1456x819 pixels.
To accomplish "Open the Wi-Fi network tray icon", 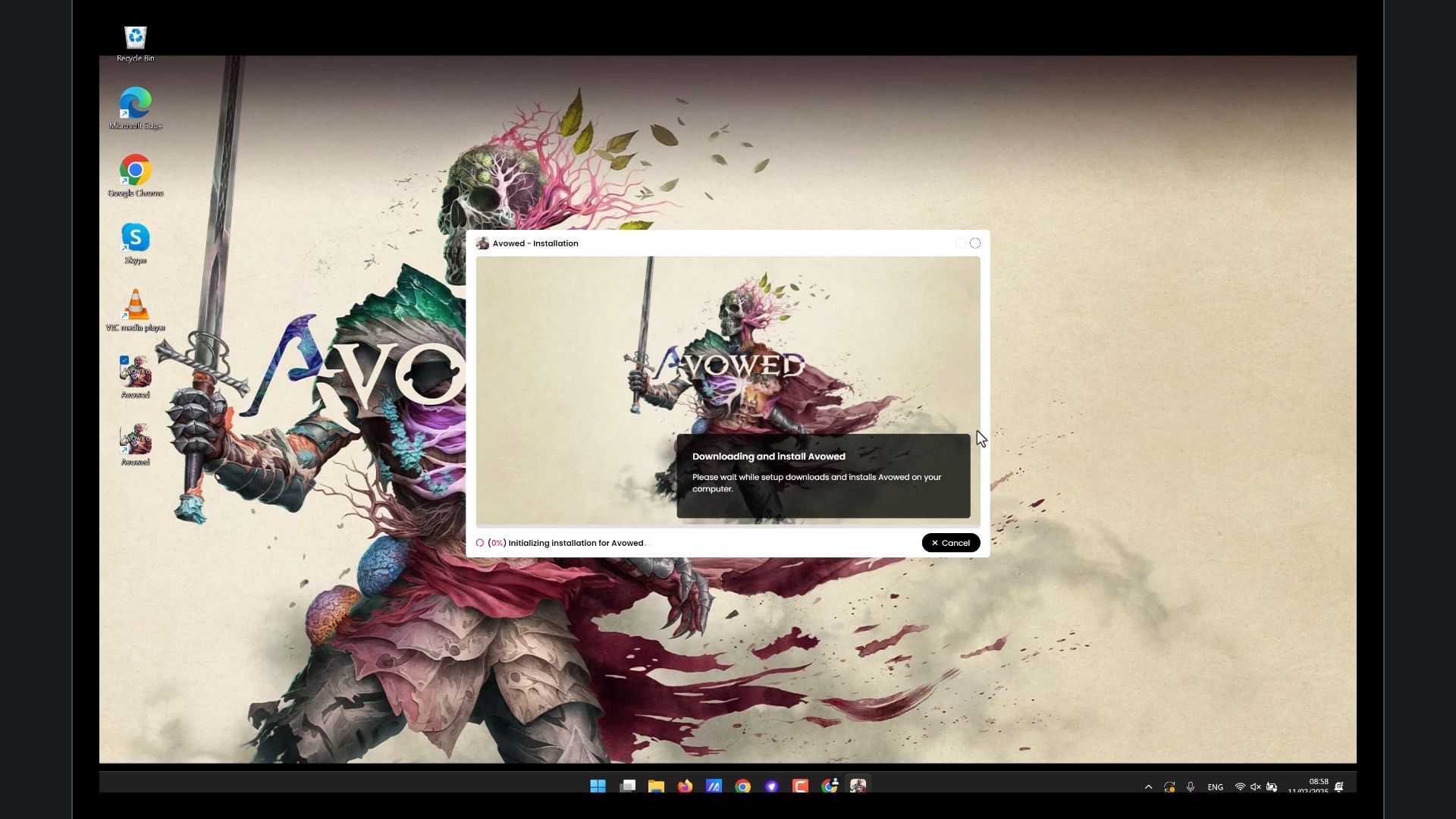I will pyautogui.click(x=1240, y=787).
